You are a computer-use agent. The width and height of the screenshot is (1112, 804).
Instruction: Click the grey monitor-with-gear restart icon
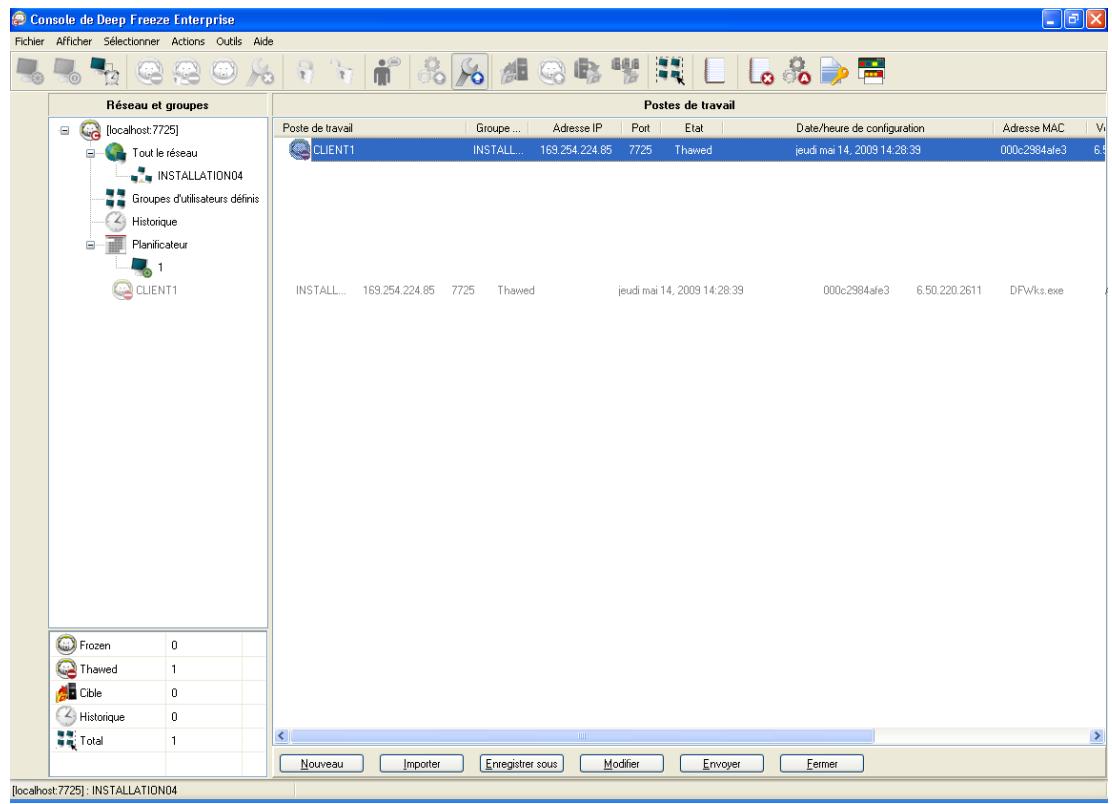30,71
